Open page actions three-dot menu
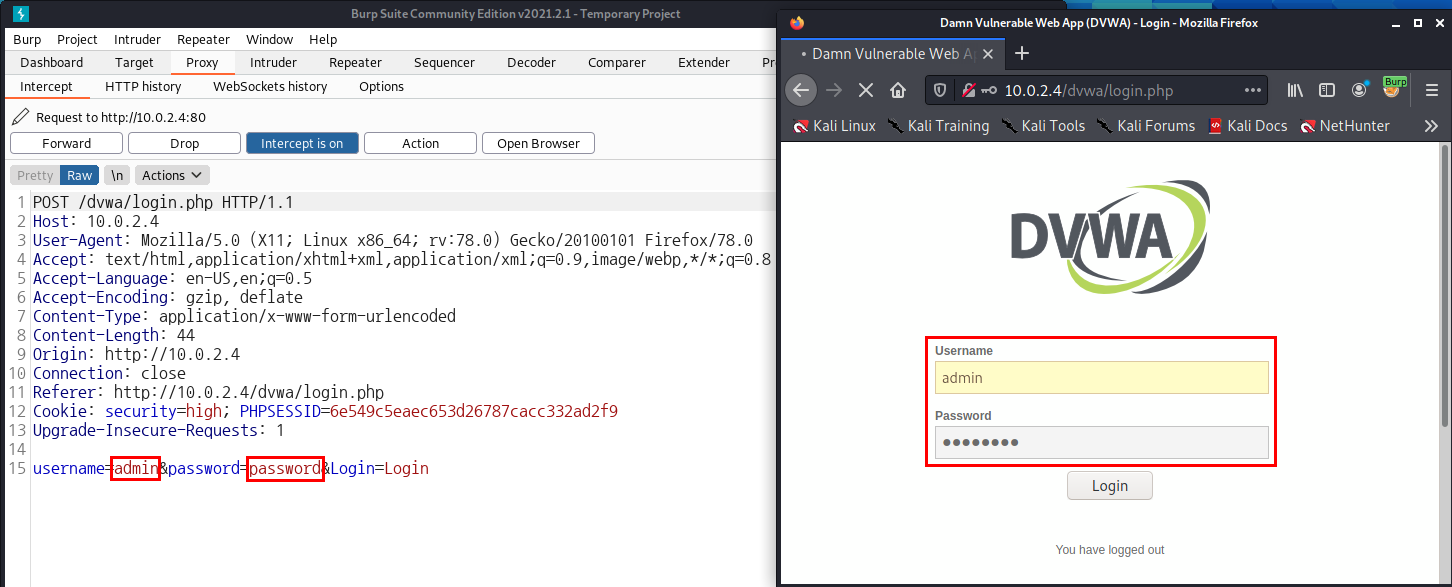The image size is (1452, 587). click(x=1252, y=90)
